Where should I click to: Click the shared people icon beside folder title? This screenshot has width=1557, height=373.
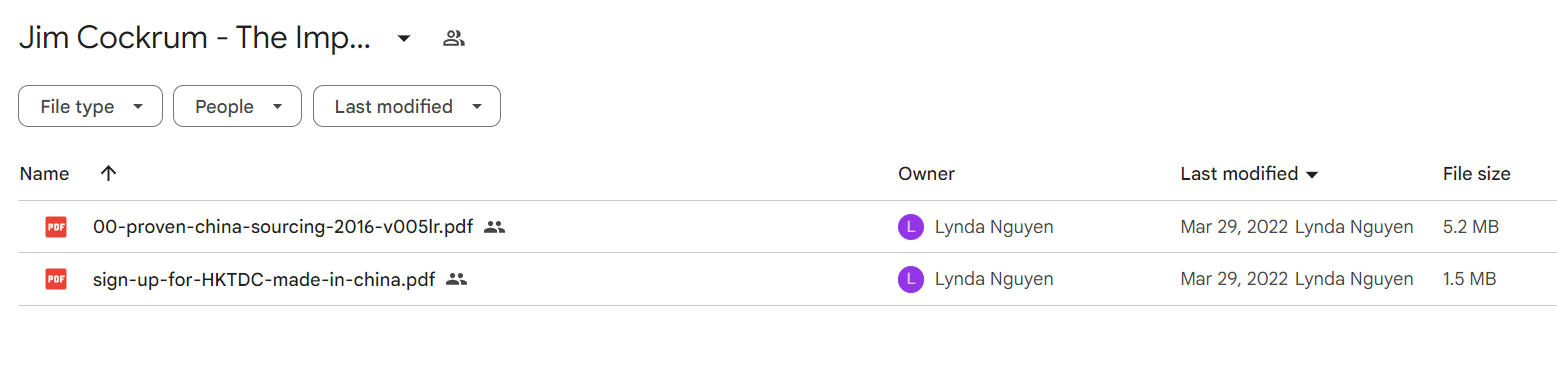pyautogui.click(x=454, y=39)
